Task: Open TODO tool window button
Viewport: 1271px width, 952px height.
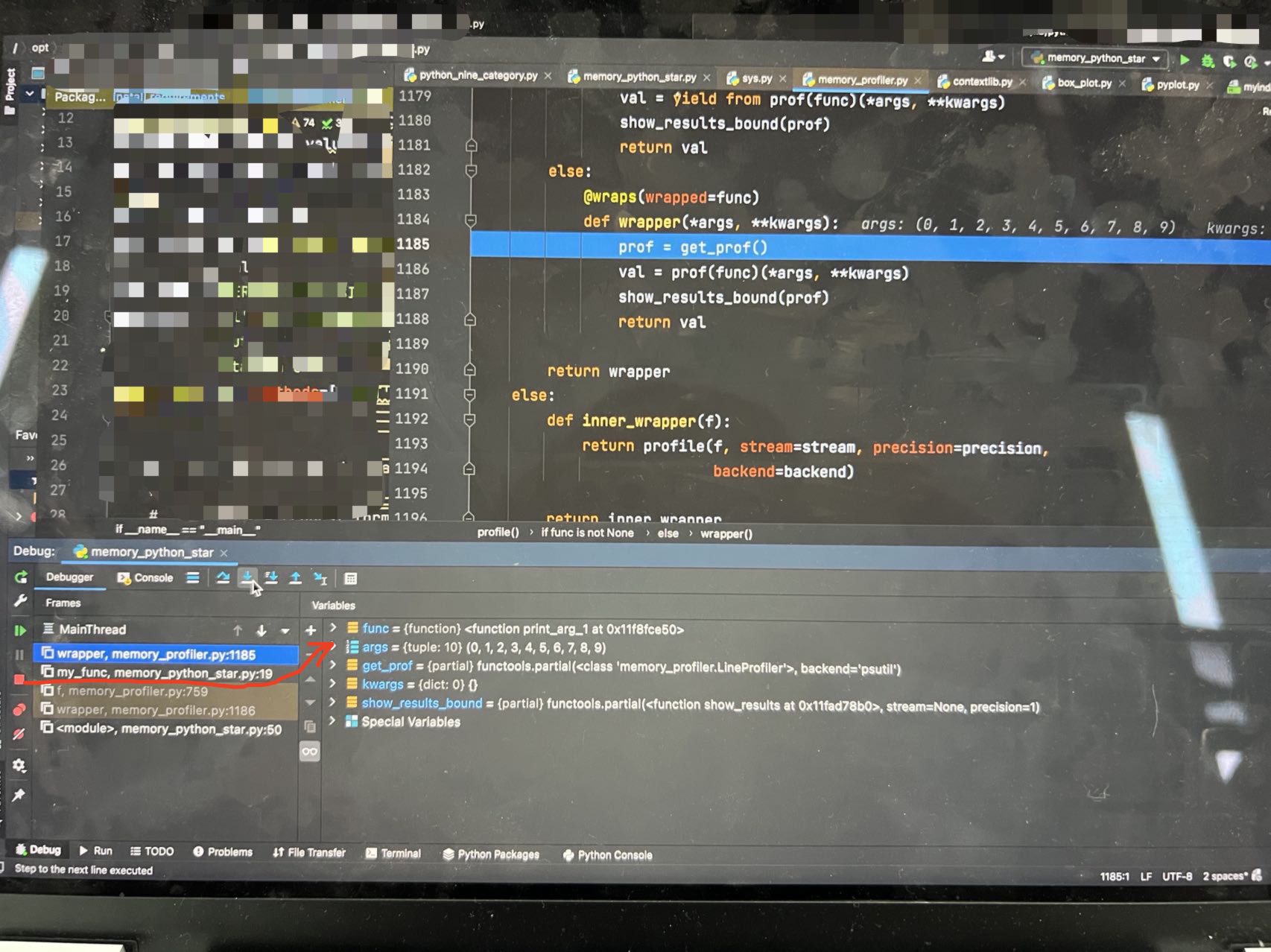Action: 152,851
